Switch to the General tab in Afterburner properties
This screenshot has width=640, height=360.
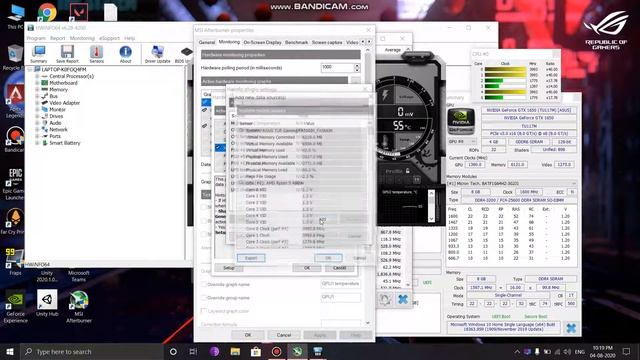[207, 42]
